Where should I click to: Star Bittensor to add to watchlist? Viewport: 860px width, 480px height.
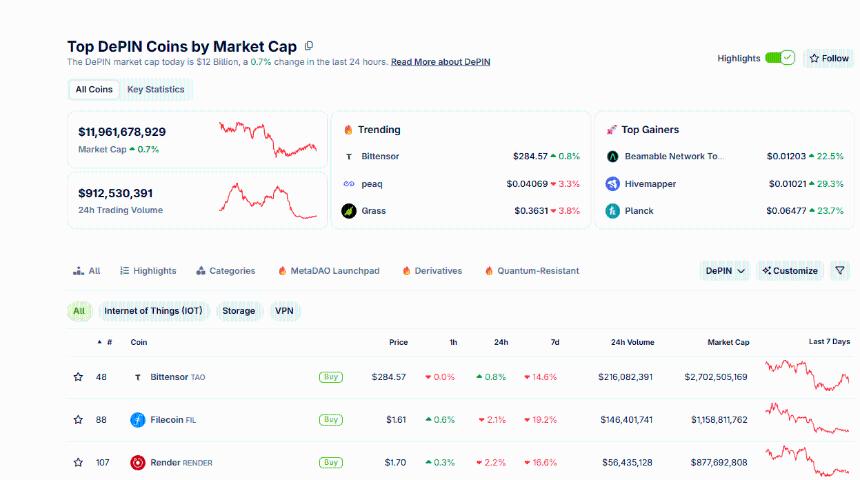(78, 377)
